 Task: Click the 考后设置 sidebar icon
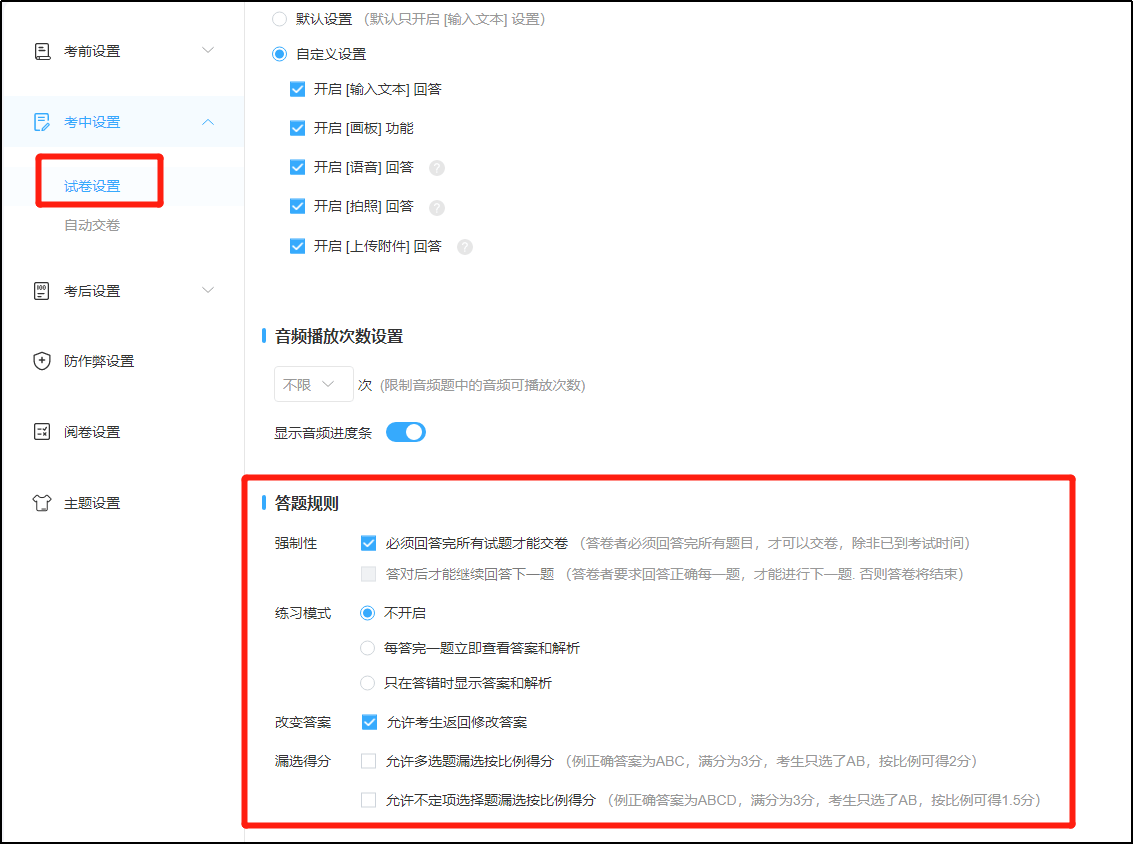(42, 290)
